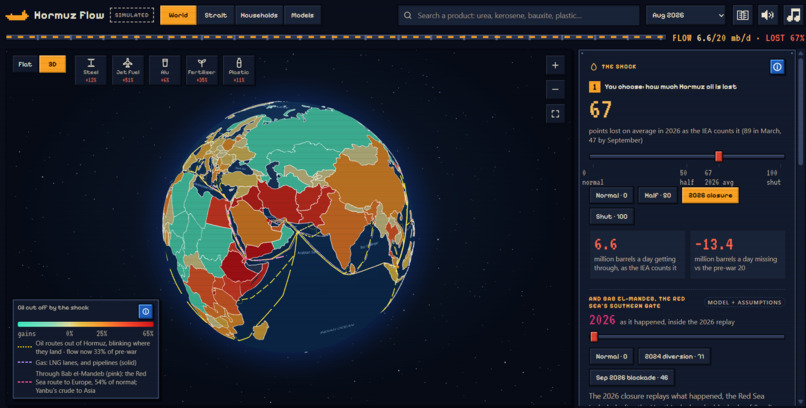Select the Plastic product tile
Screen dimensions: 806x408
click(x=239, y=70)
